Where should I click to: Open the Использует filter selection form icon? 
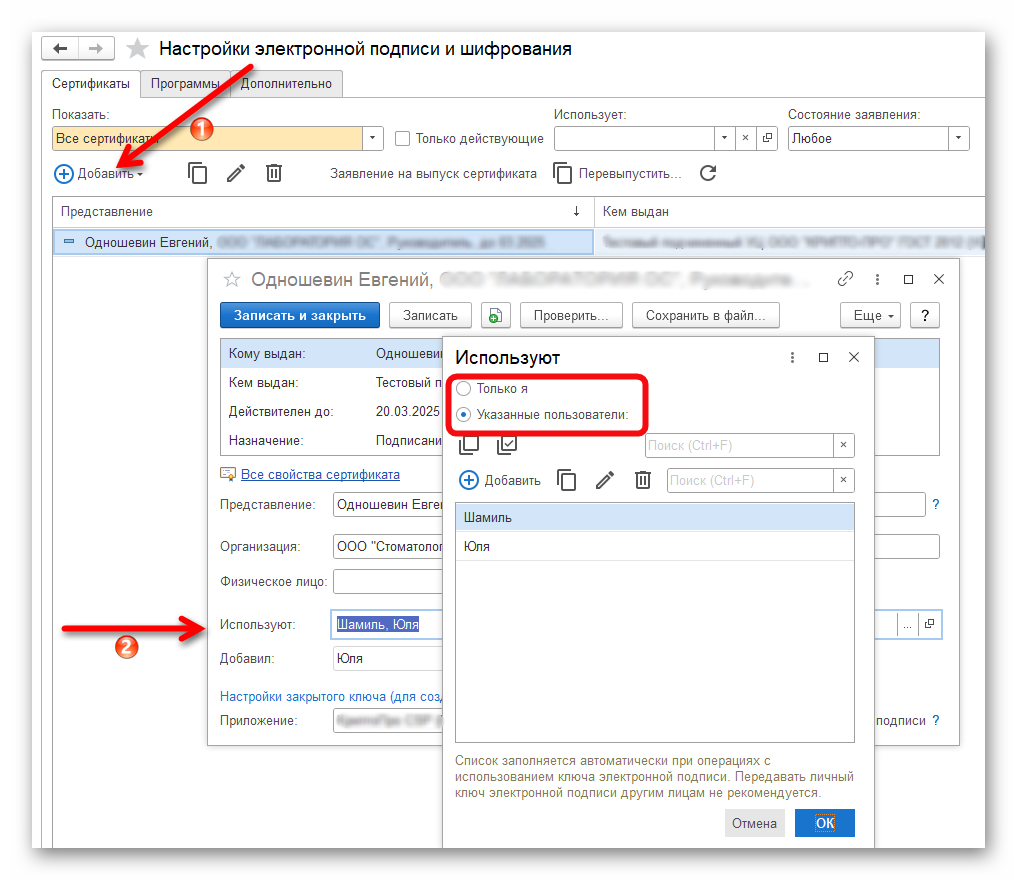767,138
